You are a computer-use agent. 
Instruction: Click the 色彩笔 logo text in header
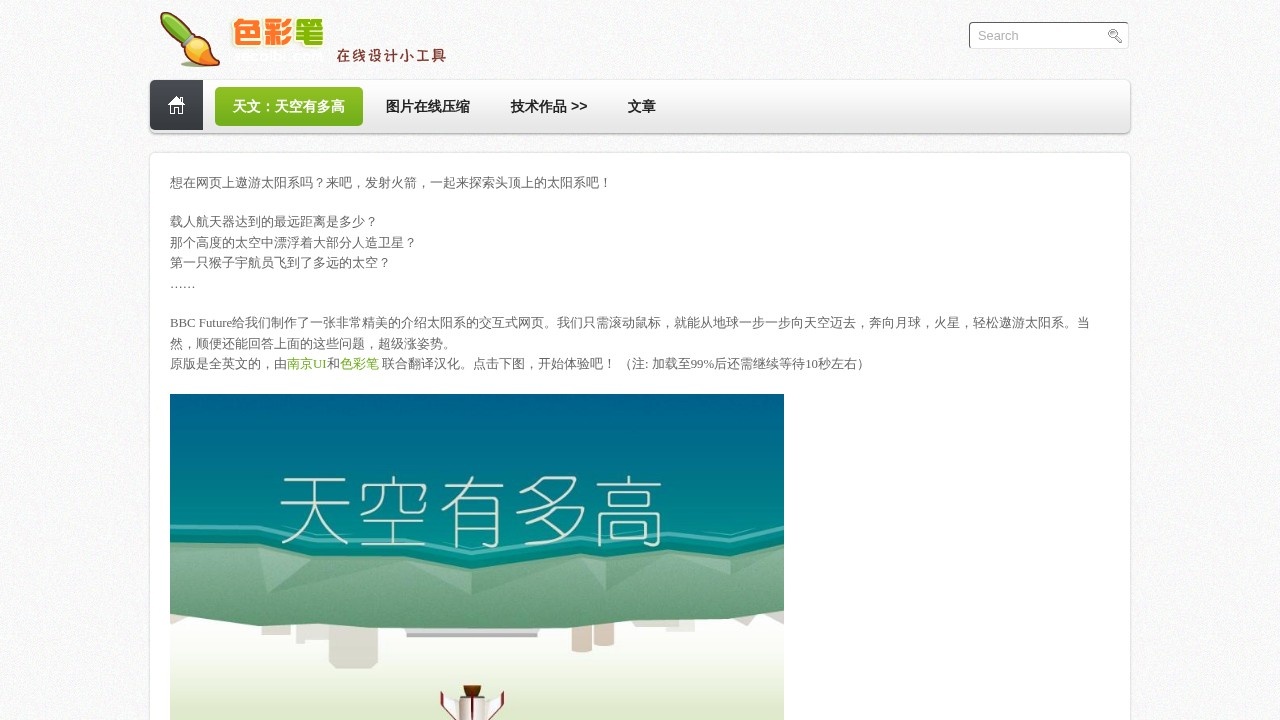pos(279,34)
